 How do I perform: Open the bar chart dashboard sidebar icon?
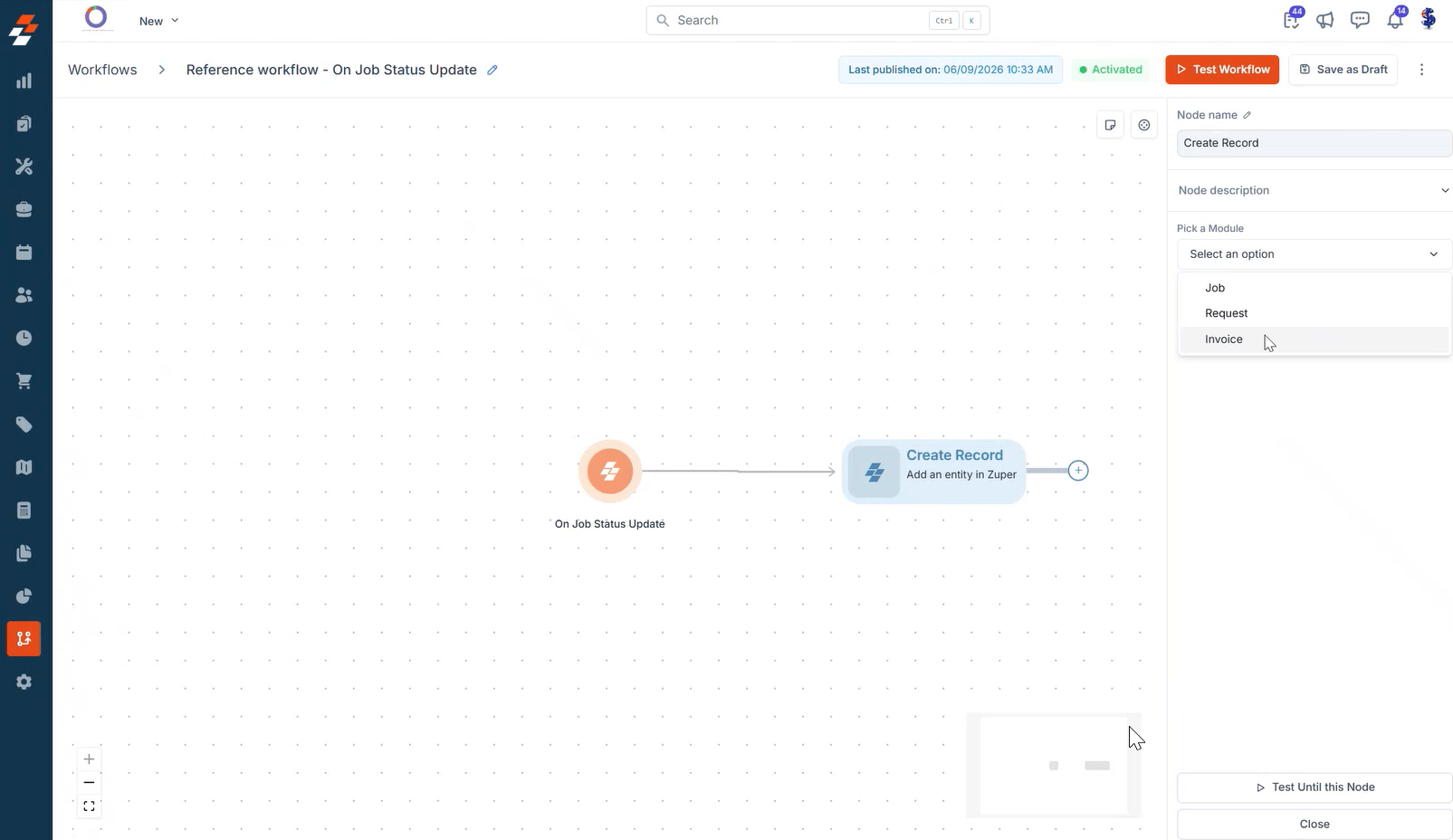pos(24,81)
